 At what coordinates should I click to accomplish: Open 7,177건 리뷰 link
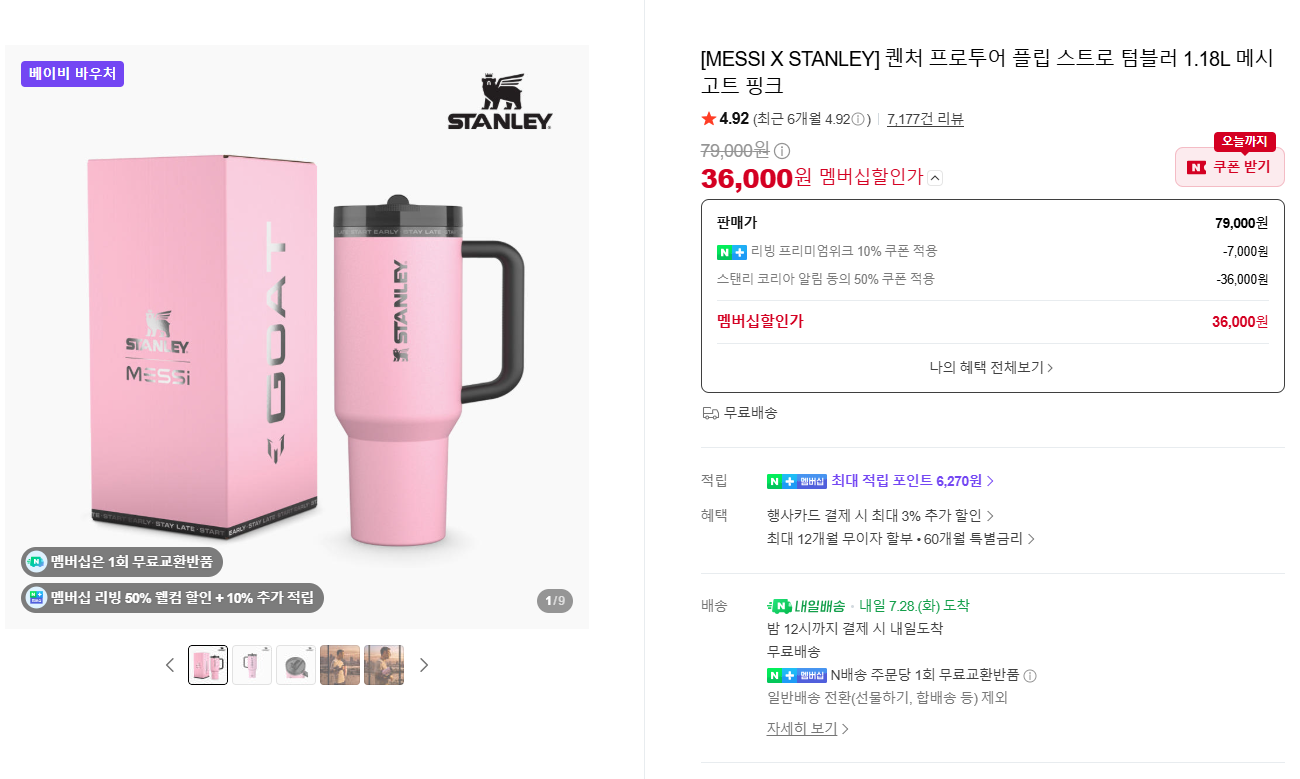click(x=925, y=119)
